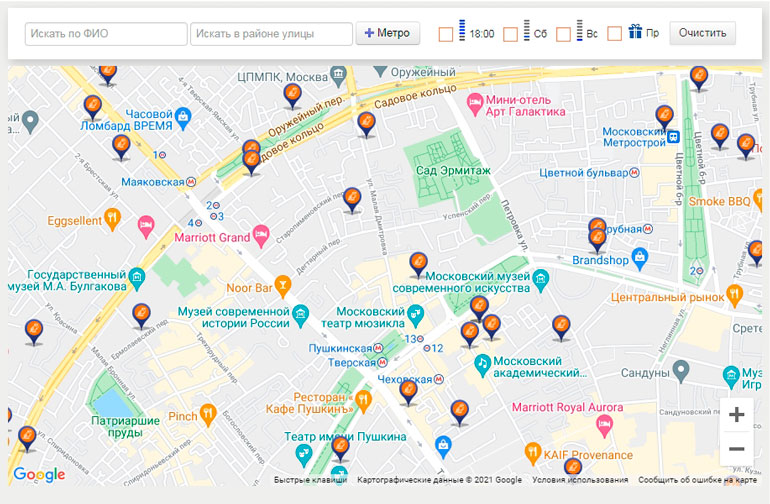Open the Центральный рынок food marker
This screenshot has width=770, height=504.
[x=734, y=295]
